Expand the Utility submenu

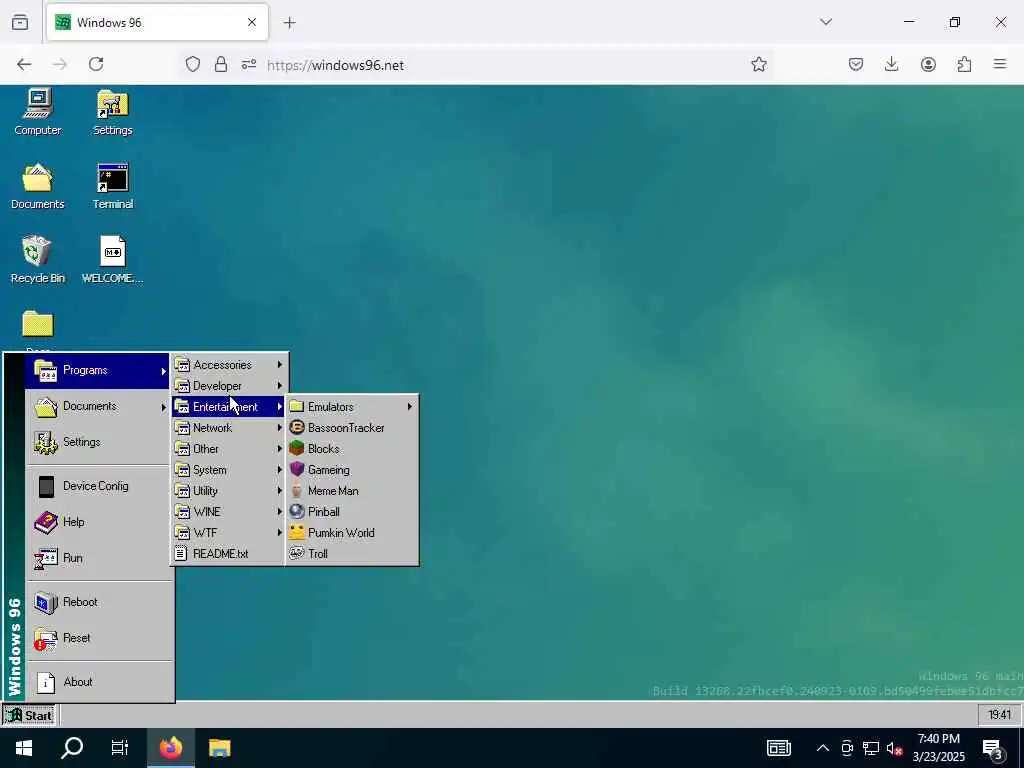click(229, 490)
